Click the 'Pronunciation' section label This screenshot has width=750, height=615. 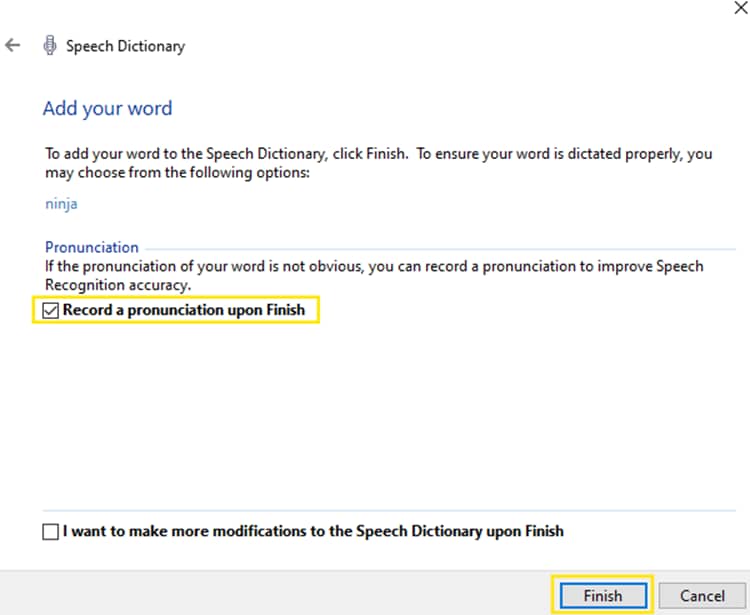pyautogui.click(x=92, y=247)
